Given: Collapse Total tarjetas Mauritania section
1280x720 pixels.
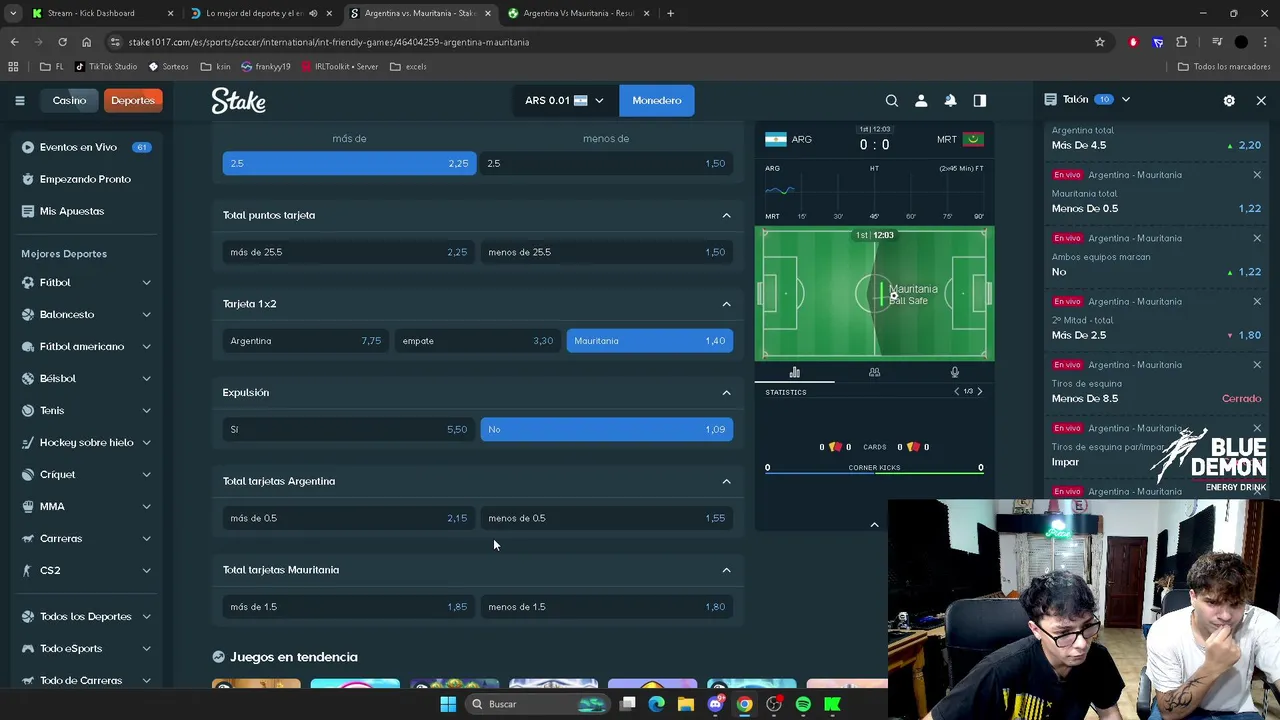Looking at the screenshot, I should 727,570.
